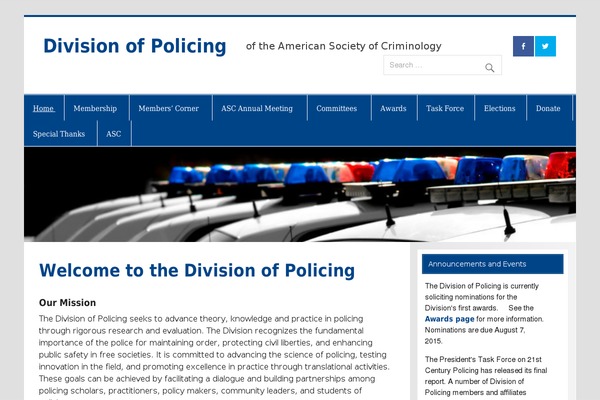
Task: Type in the Search input field
Action: (x=430, y=66)
